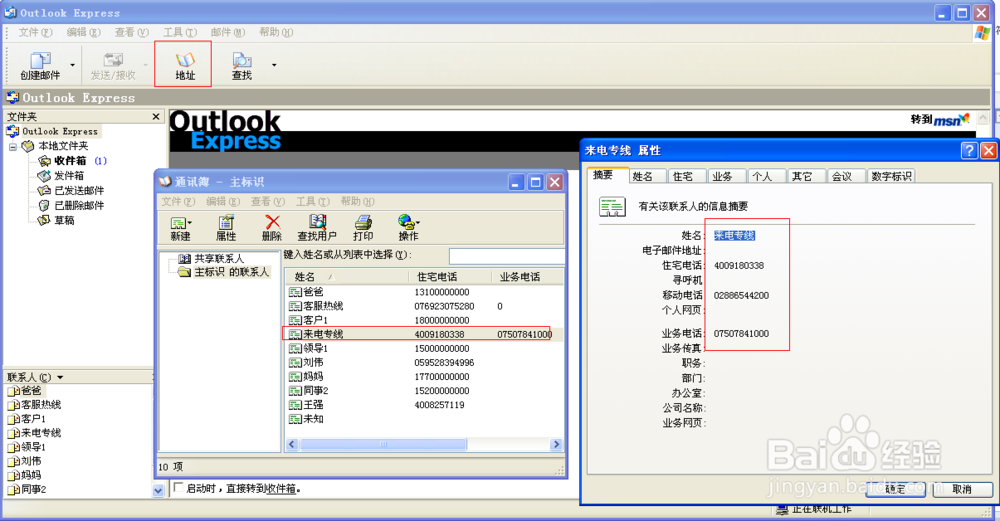The width and height of the screenshot is (1000, 521).
Task: Click contacts pane scroll down arrow
Action: (x=158, y=490)
